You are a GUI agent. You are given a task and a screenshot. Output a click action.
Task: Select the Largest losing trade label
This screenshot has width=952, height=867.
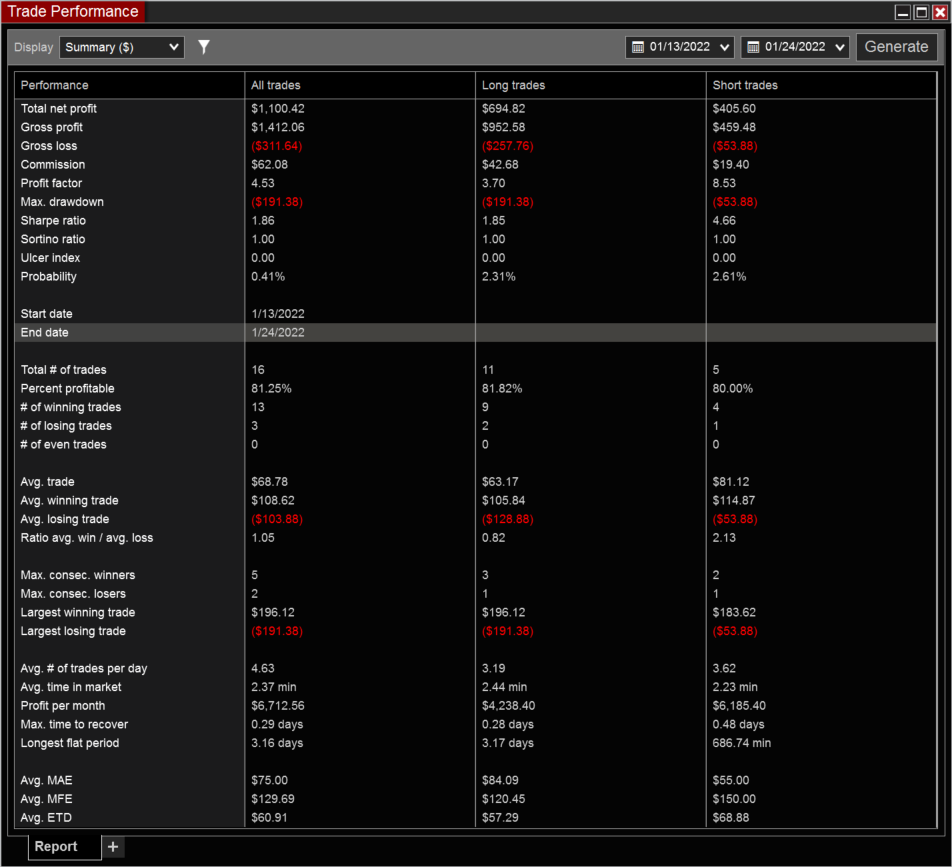pos(73,631)
